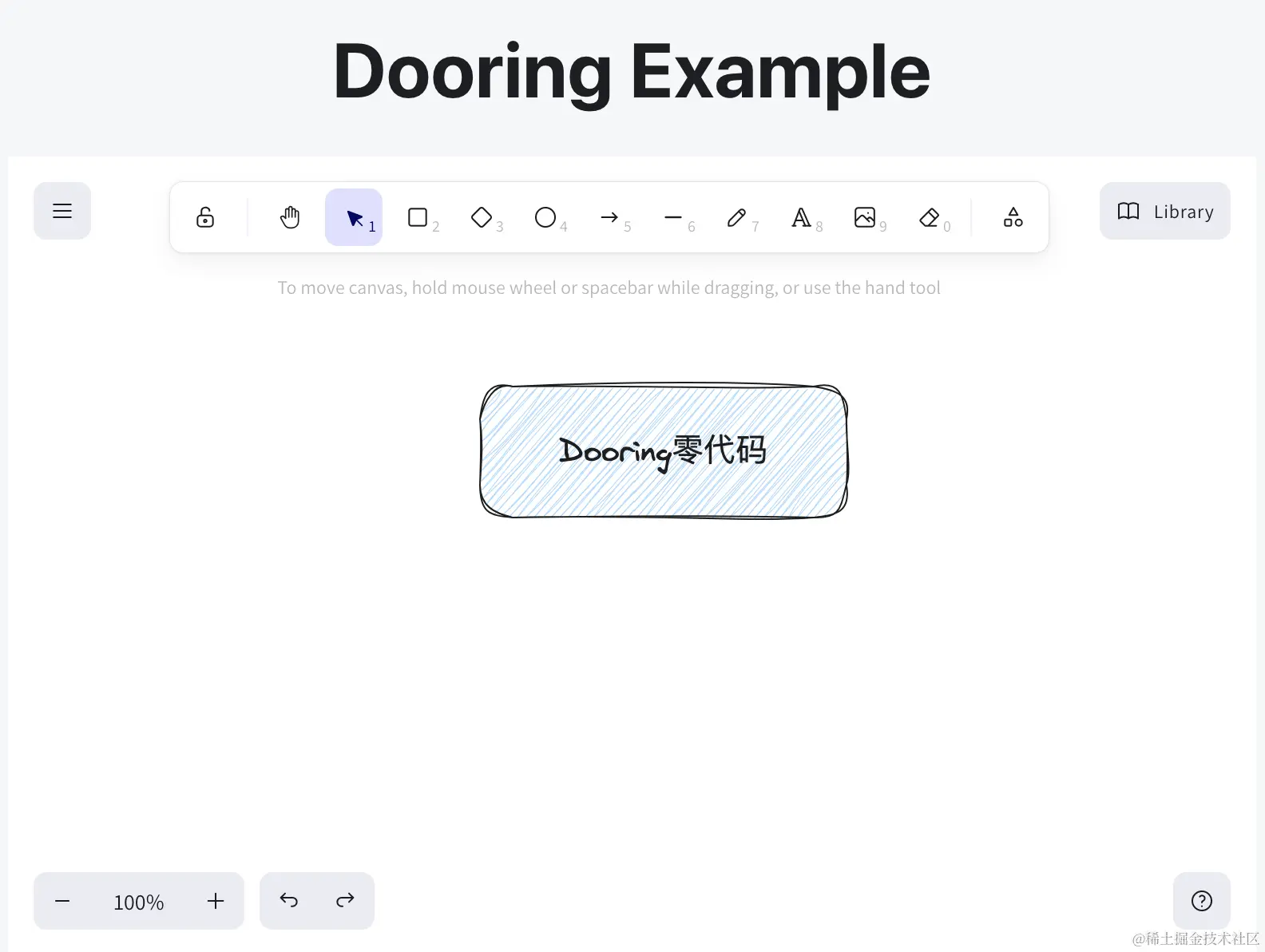The height and width of the screenshot is (952, 1265).
Task: Open the more shapes tools menu
Action: point(1013,217)
